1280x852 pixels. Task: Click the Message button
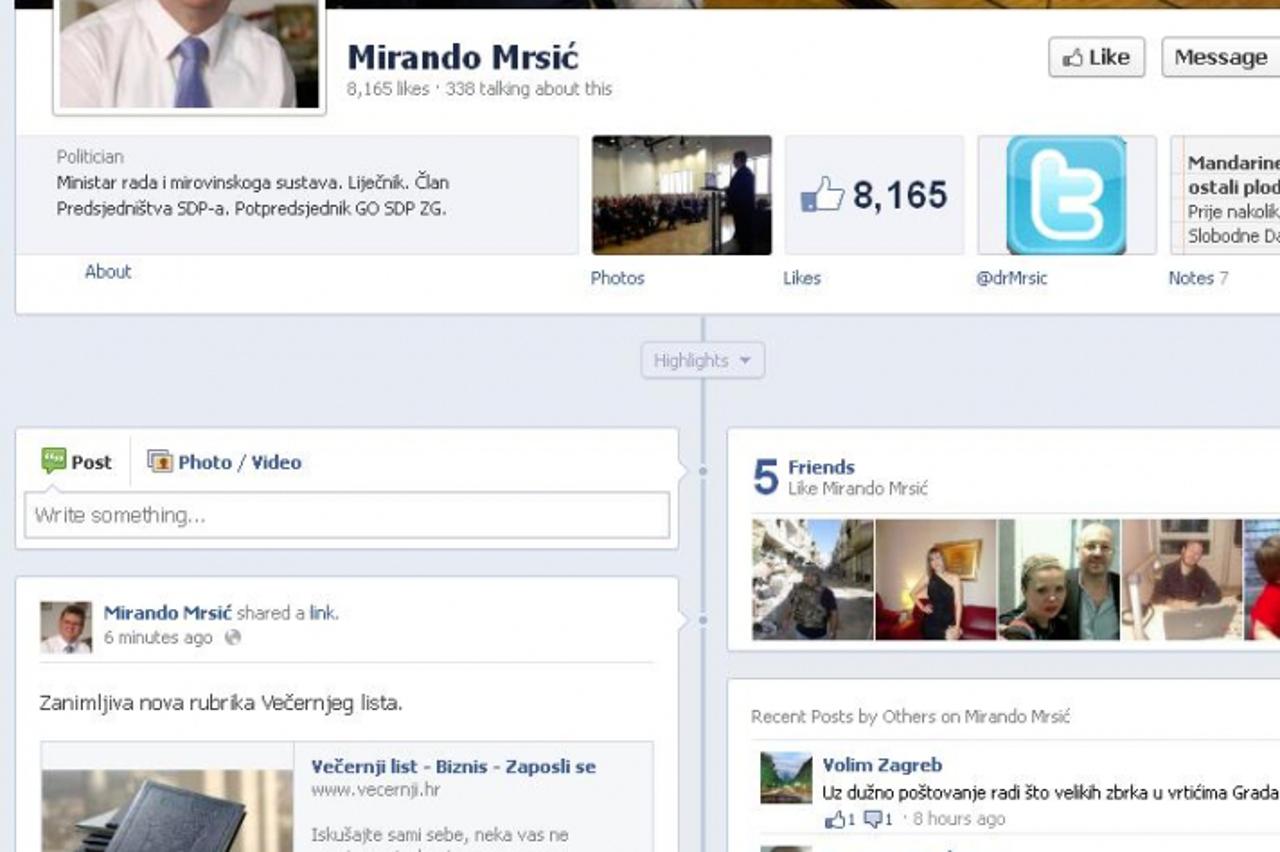point(1218,57)
